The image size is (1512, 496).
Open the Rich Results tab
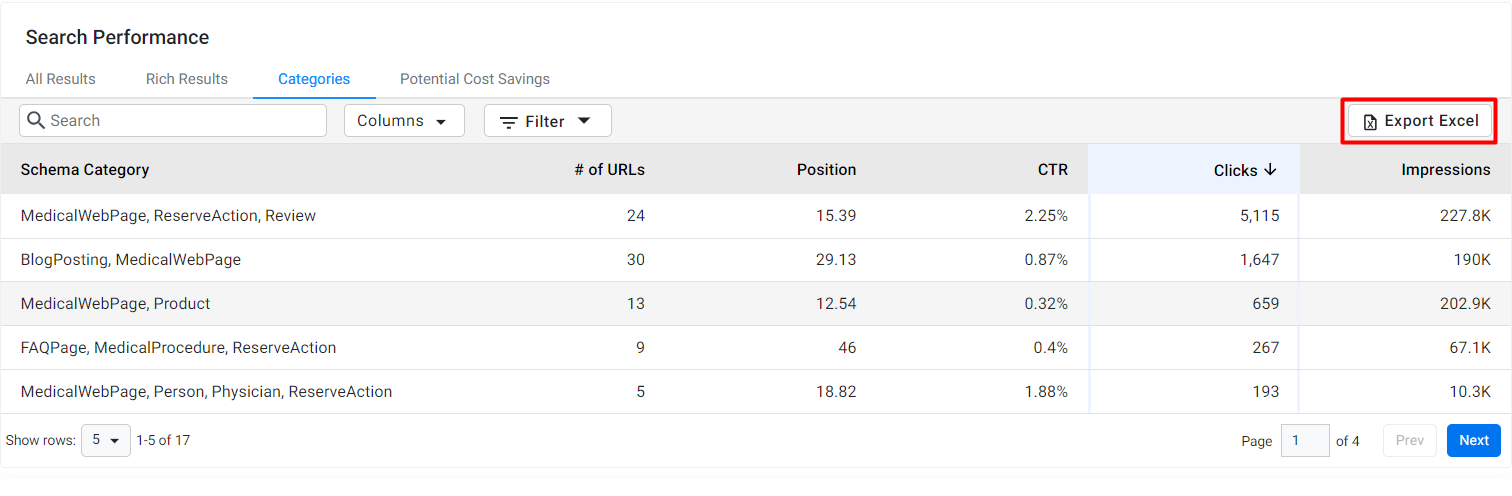[x=187, y=79]
